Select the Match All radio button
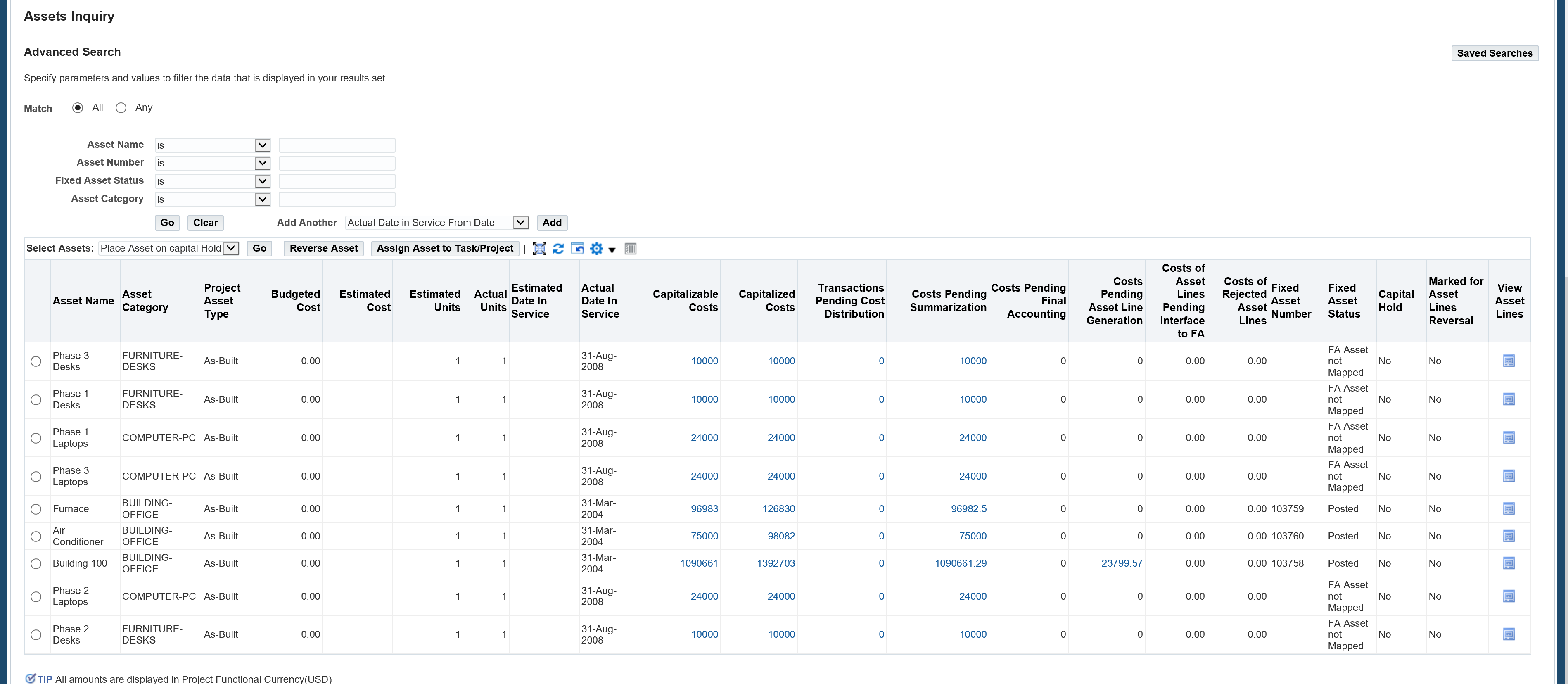Screen dimensions: 1568x684 point(77,108)
